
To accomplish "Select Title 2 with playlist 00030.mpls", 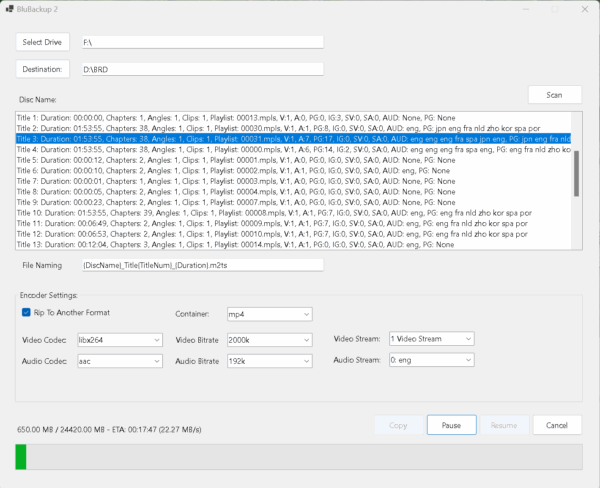I will click(293, 128).
